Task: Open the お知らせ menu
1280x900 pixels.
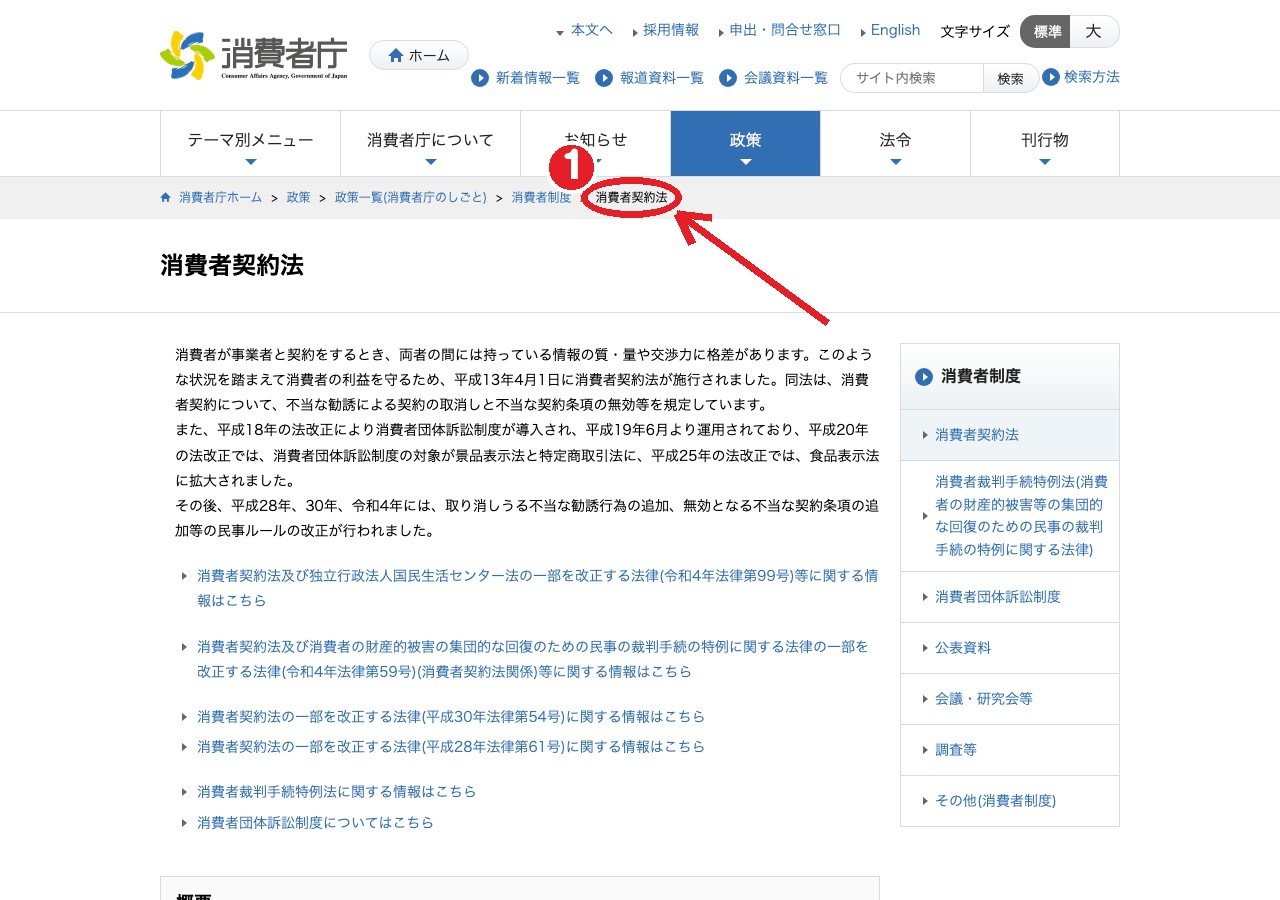Action: click(596, 143)
